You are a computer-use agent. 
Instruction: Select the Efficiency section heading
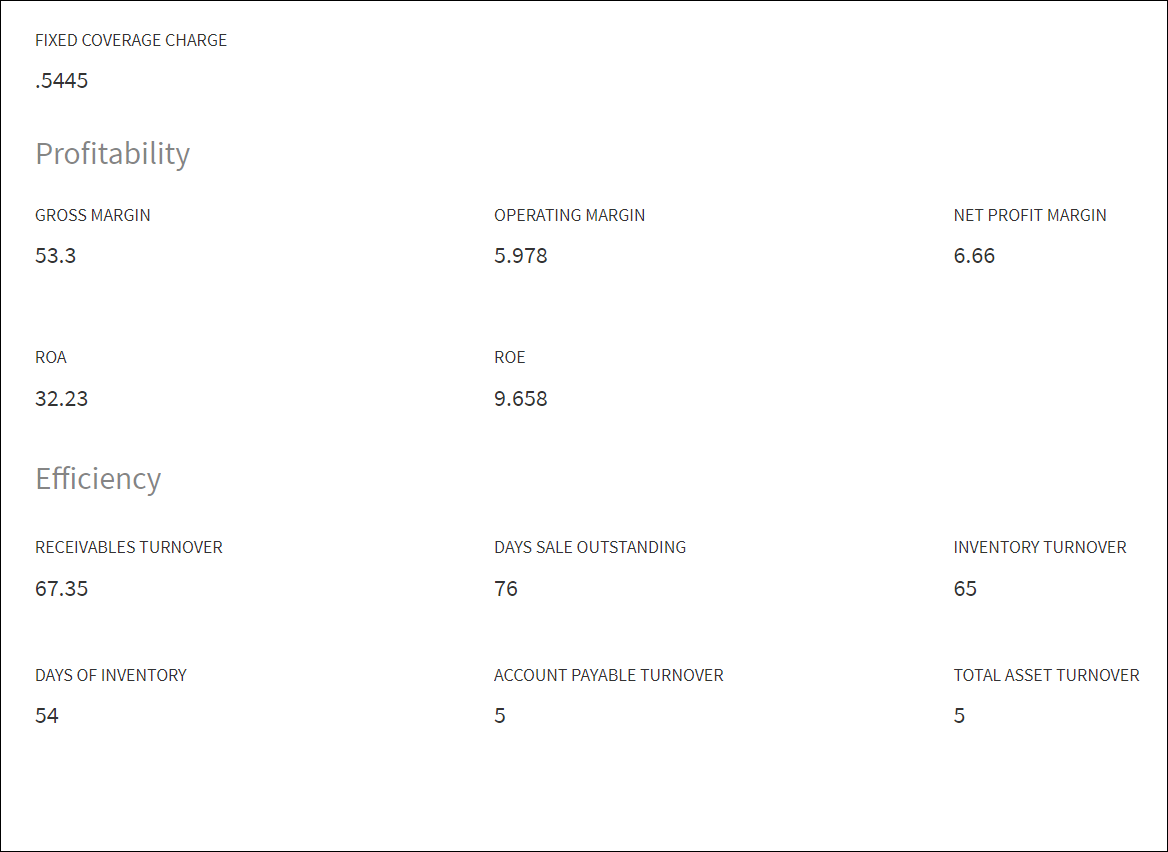point(98,479)
